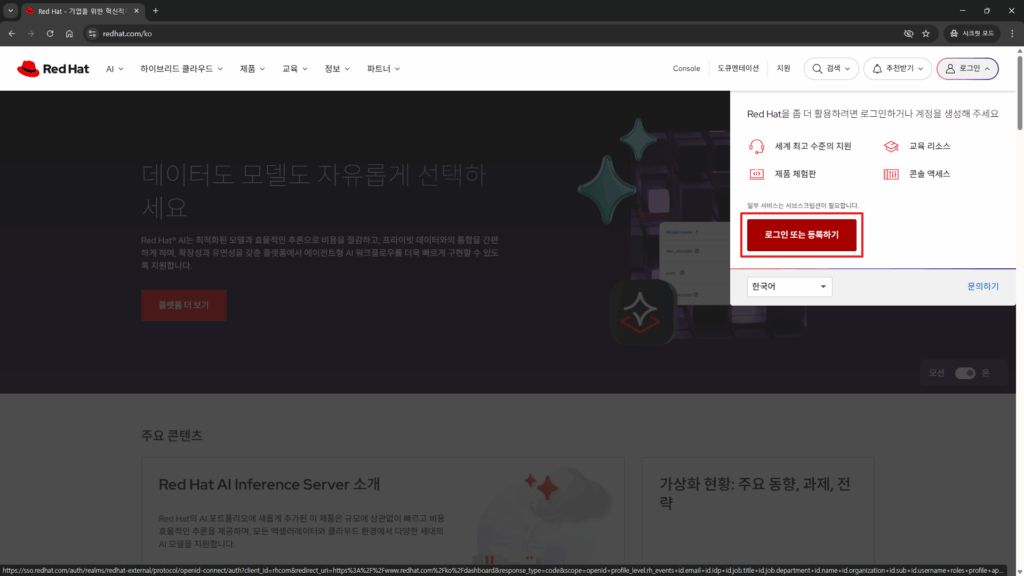Click the graduation cap training icon
The height and width of the screenshot is (576, 1024).
pyautogui.click(x=890, y=146)
